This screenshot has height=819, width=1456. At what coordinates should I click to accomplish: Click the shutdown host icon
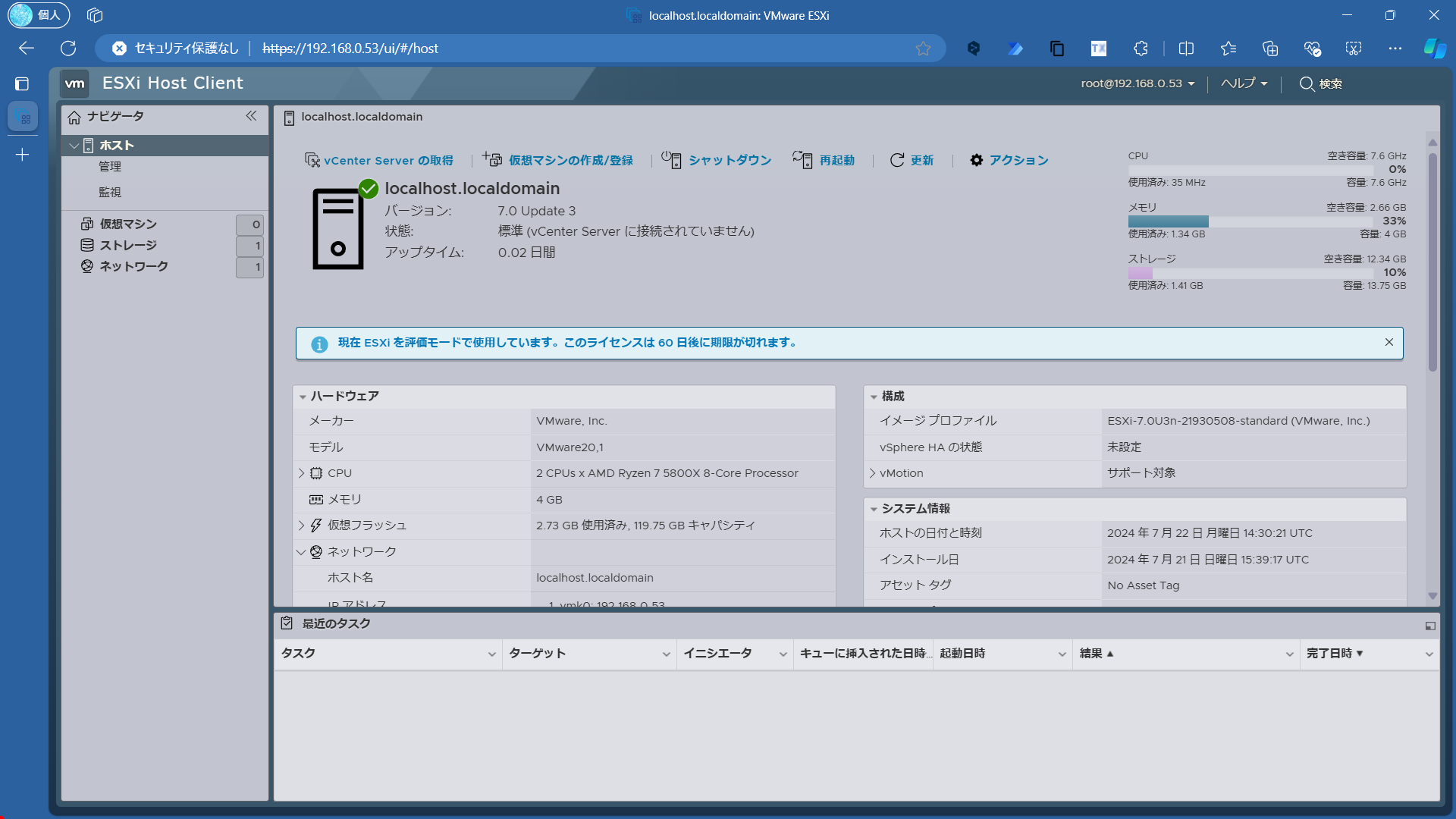coord(671,159)
